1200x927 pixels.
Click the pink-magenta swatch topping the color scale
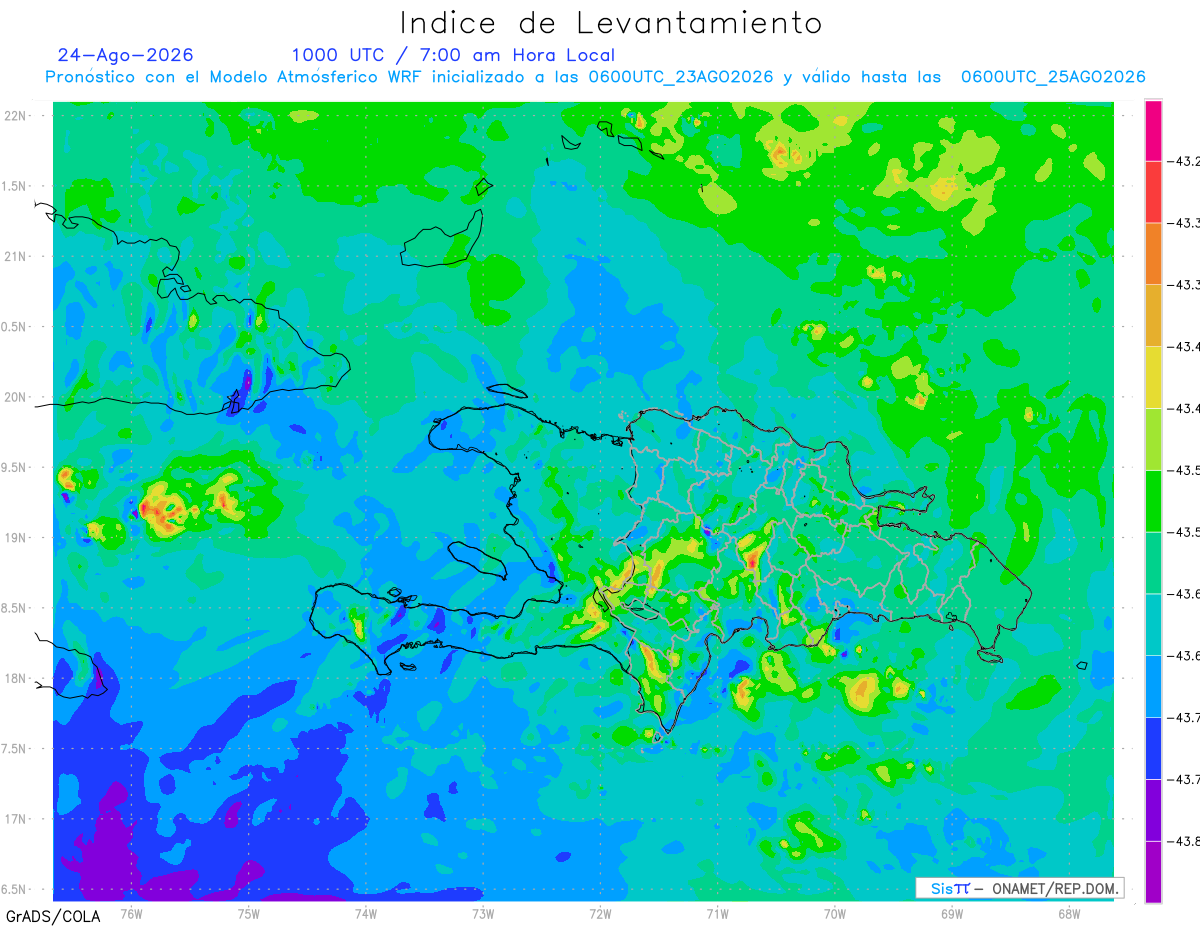pos(1153,131)
